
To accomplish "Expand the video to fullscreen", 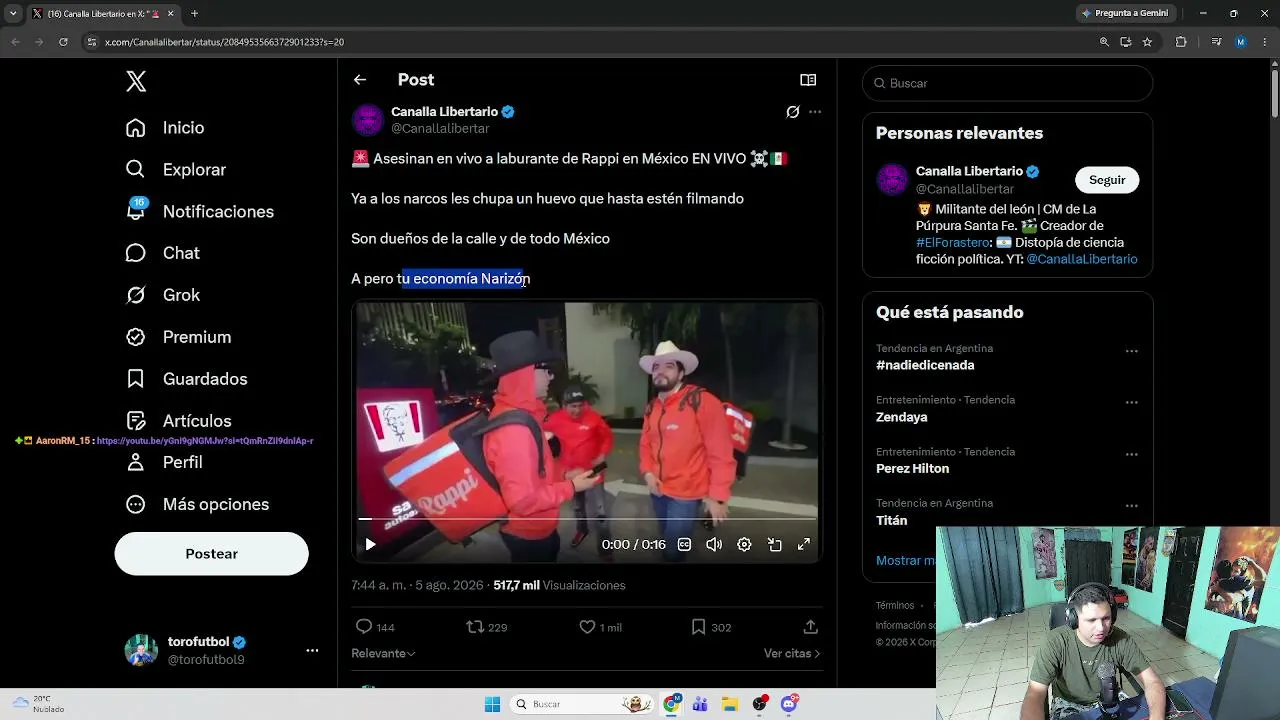I will click(x=803, y=544).
